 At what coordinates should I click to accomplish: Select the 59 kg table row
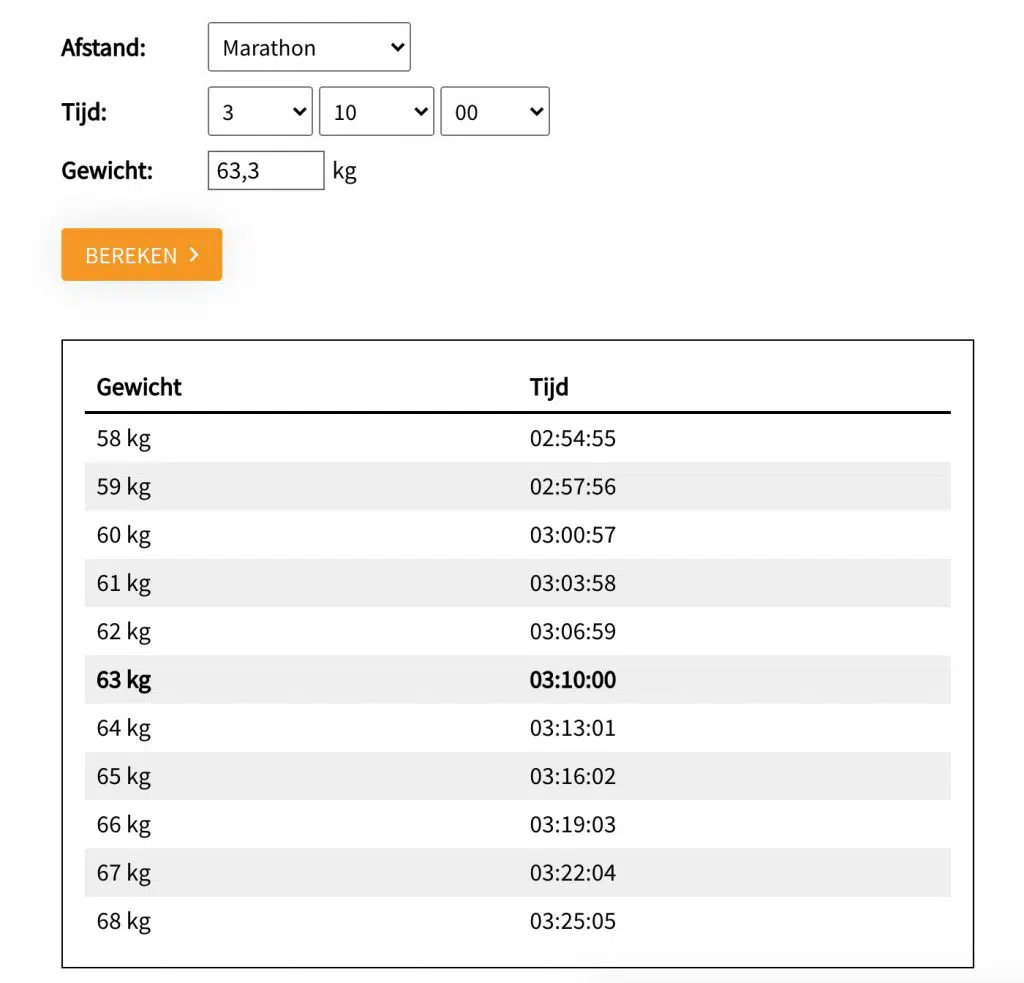(517, 487)
